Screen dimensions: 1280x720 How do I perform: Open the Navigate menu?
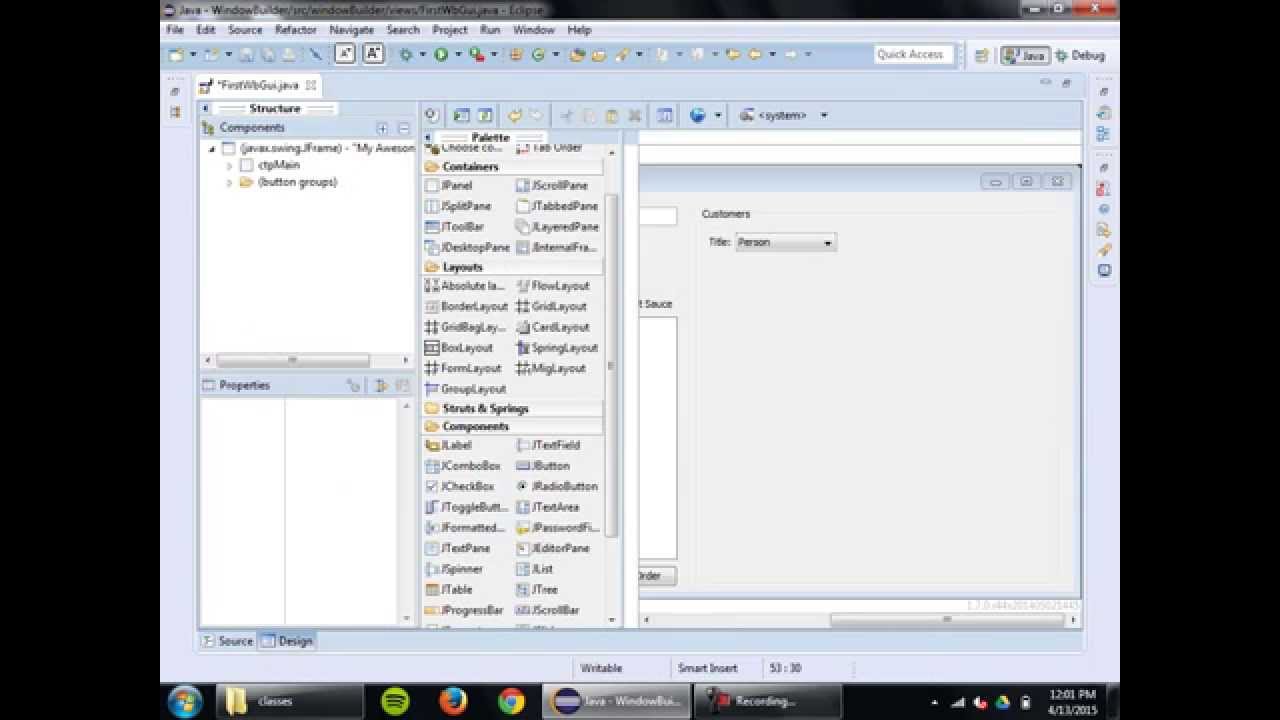(x=352, y=30)
